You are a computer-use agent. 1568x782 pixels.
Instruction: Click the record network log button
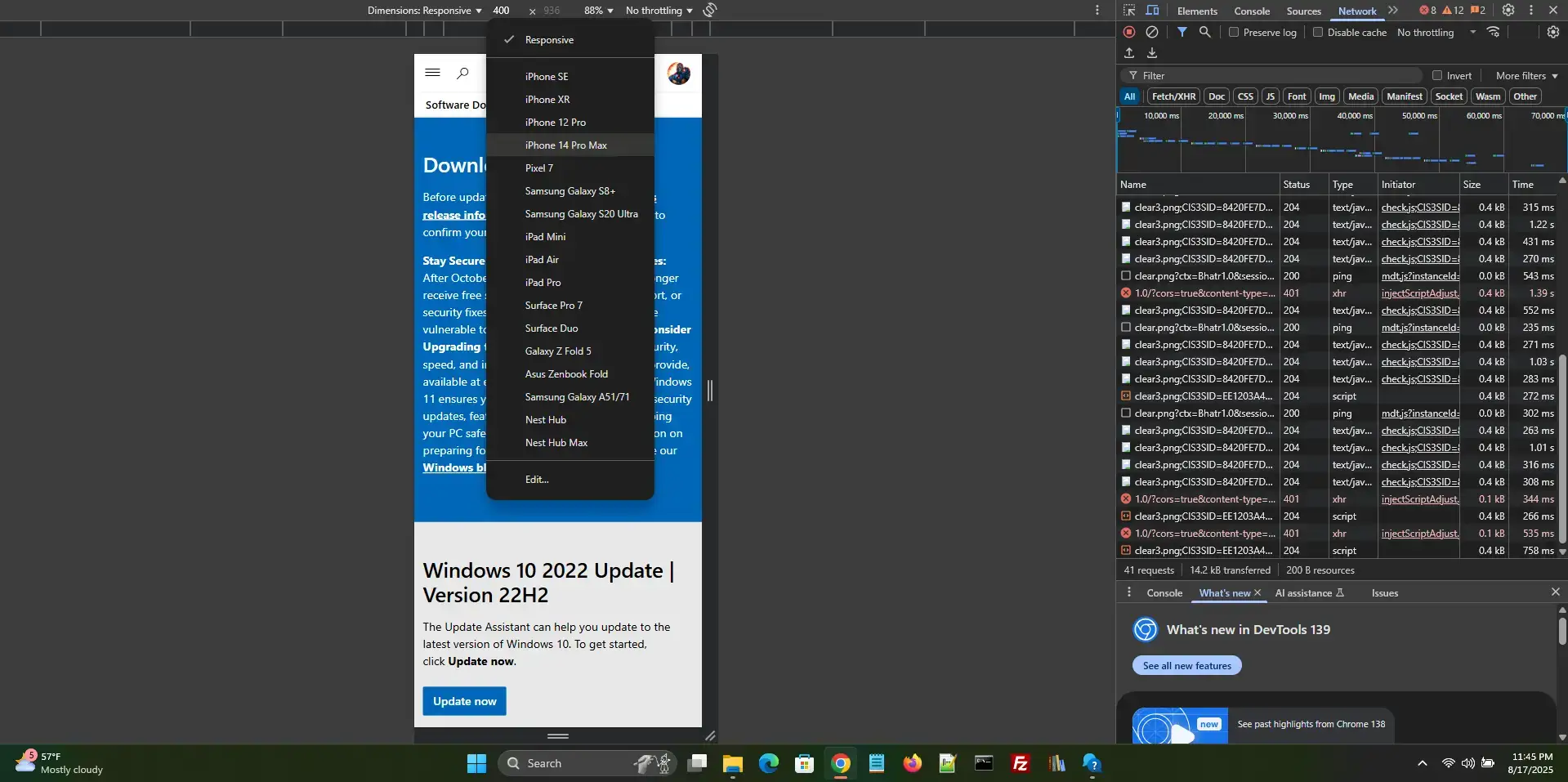coord(1129,32)
